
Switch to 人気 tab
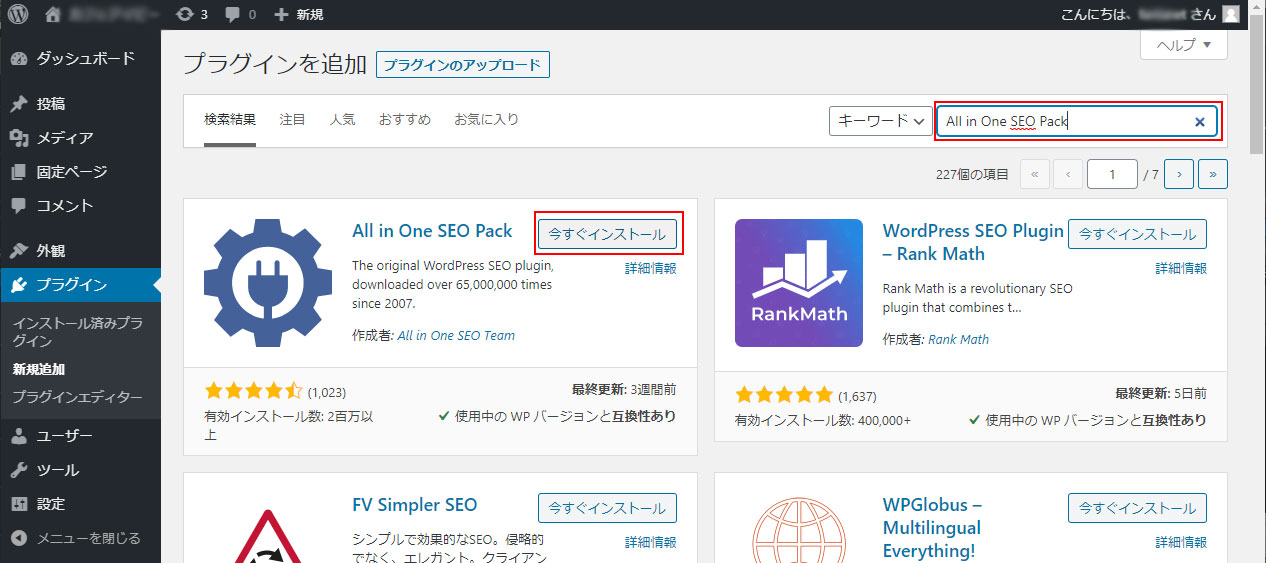(342, 120)
